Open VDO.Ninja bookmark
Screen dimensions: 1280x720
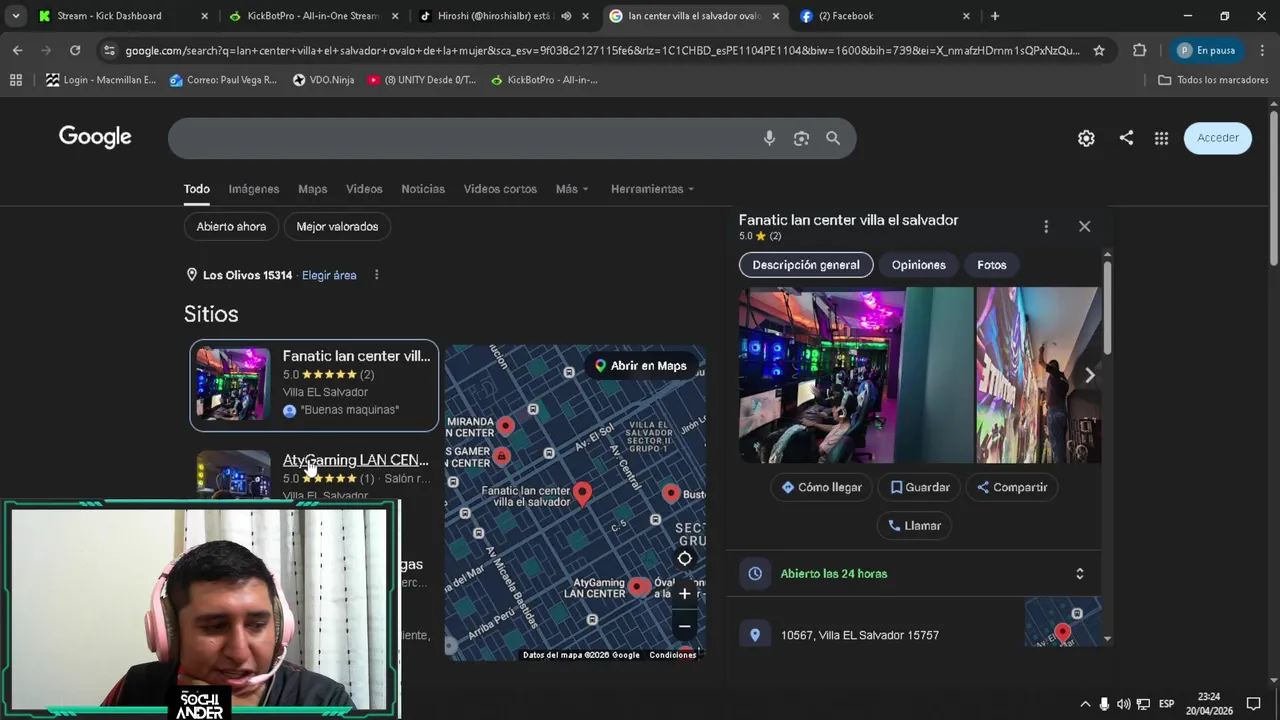pyautogui.click(x=322, y=80)
